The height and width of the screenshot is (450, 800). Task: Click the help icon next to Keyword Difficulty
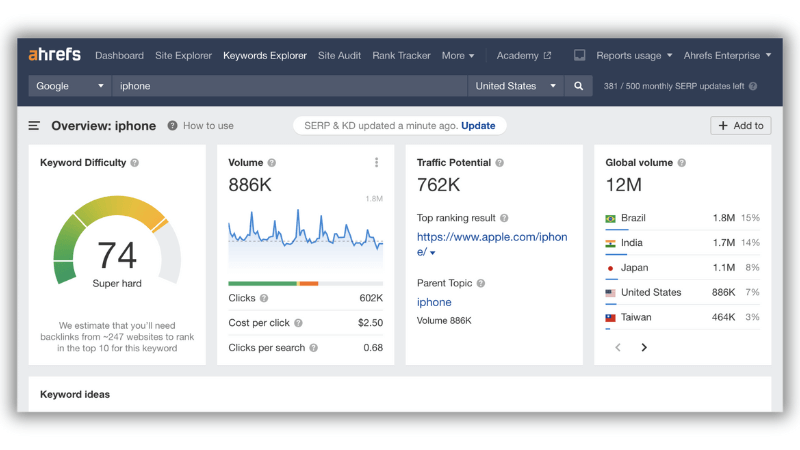(x=135, y=163)
